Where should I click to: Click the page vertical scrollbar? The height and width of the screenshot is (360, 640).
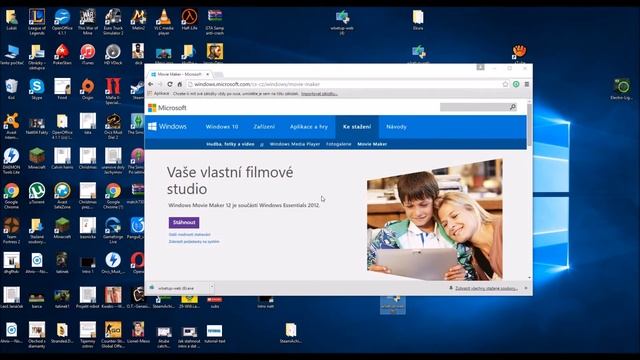[x=529, y=124]
